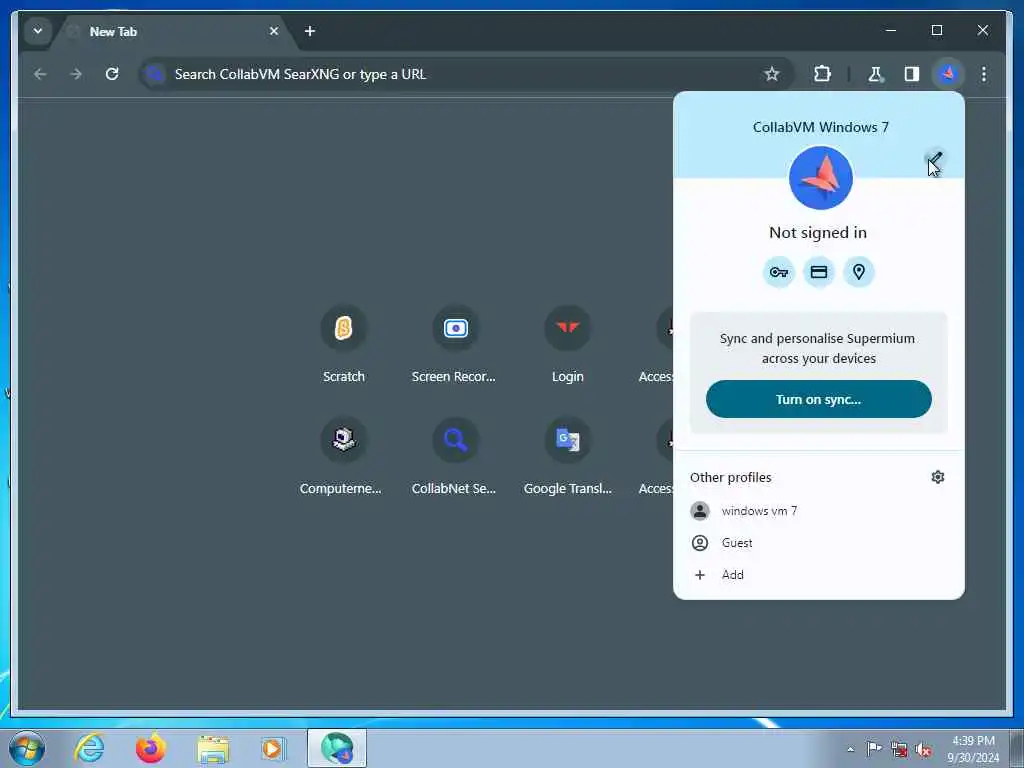Open the Extensions puzzle icon
The height and width of the screenshot is (768, 1024).
[x=822, y=74]
